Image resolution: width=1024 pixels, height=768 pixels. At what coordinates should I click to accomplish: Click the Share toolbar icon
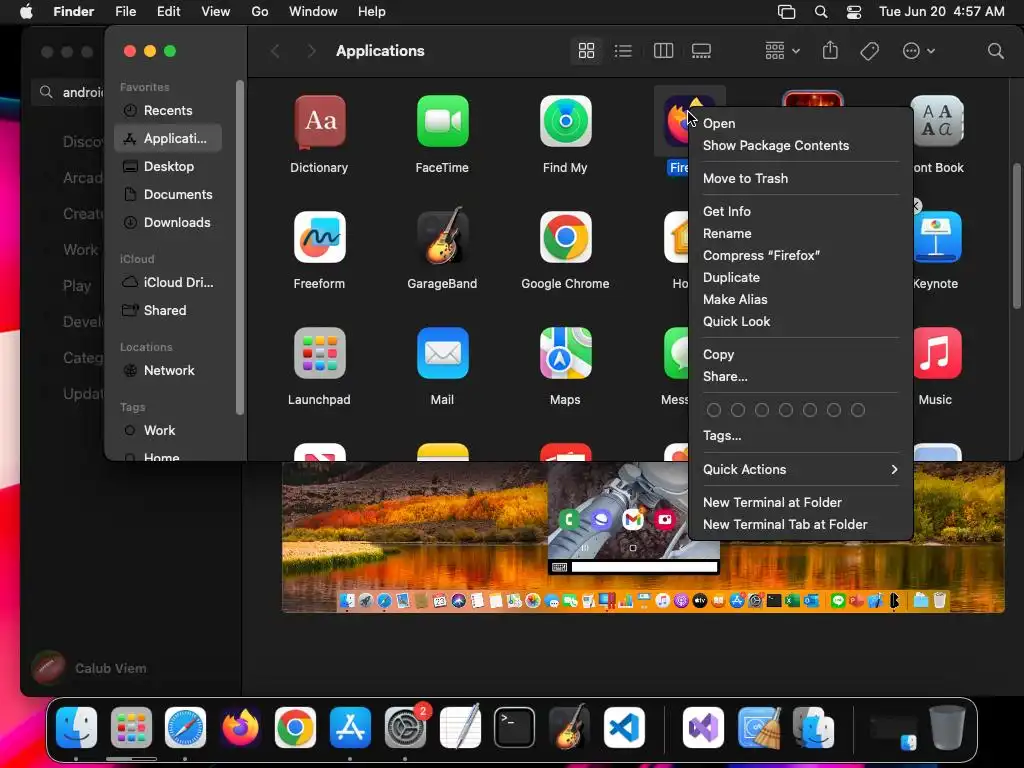(830, 50)
